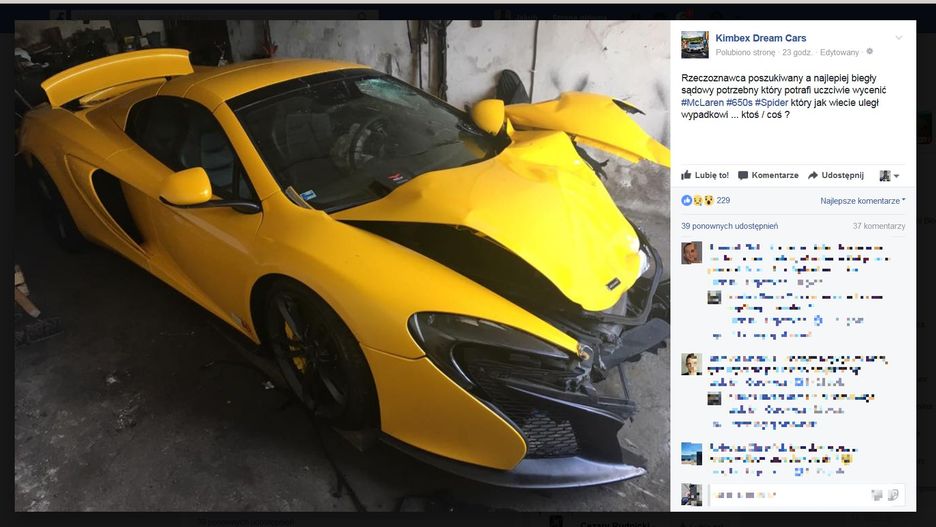The width and height of the screenshot is (936, 527).
Task: Open Najlepsze komentarze sorting dropdown
Action: tap(863, 201)
